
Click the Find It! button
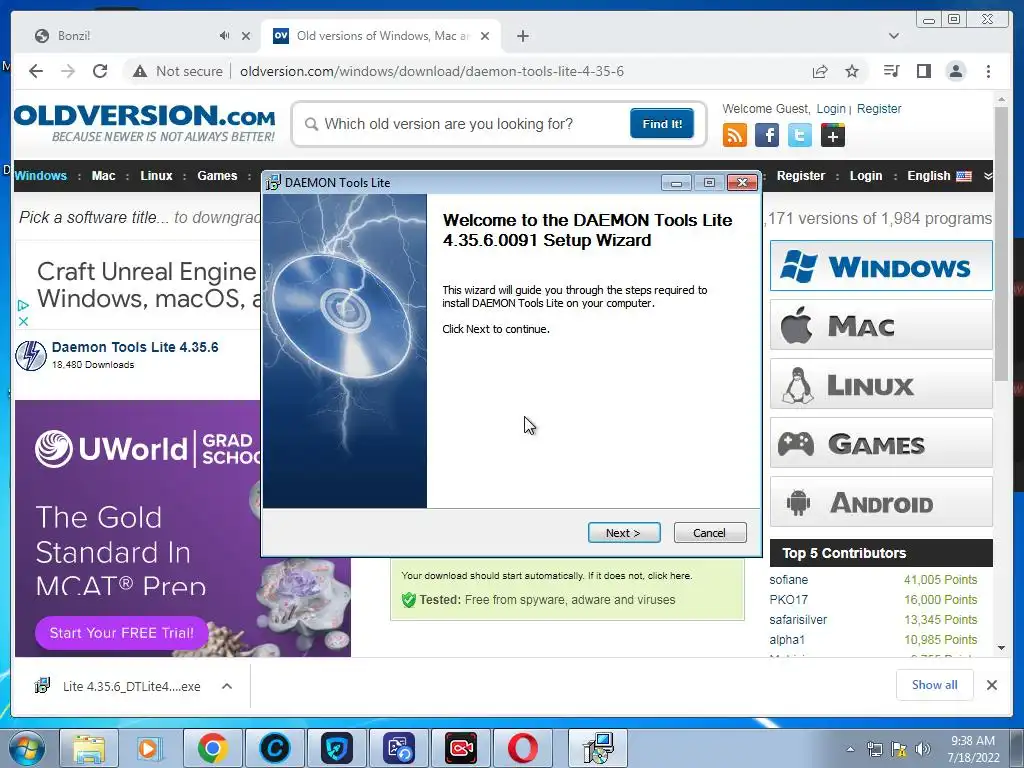point(662,124)
